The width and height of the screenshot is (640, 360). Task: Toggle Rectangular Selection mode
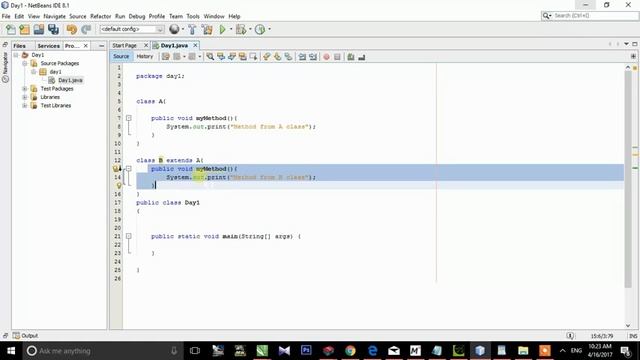point(253,57)
